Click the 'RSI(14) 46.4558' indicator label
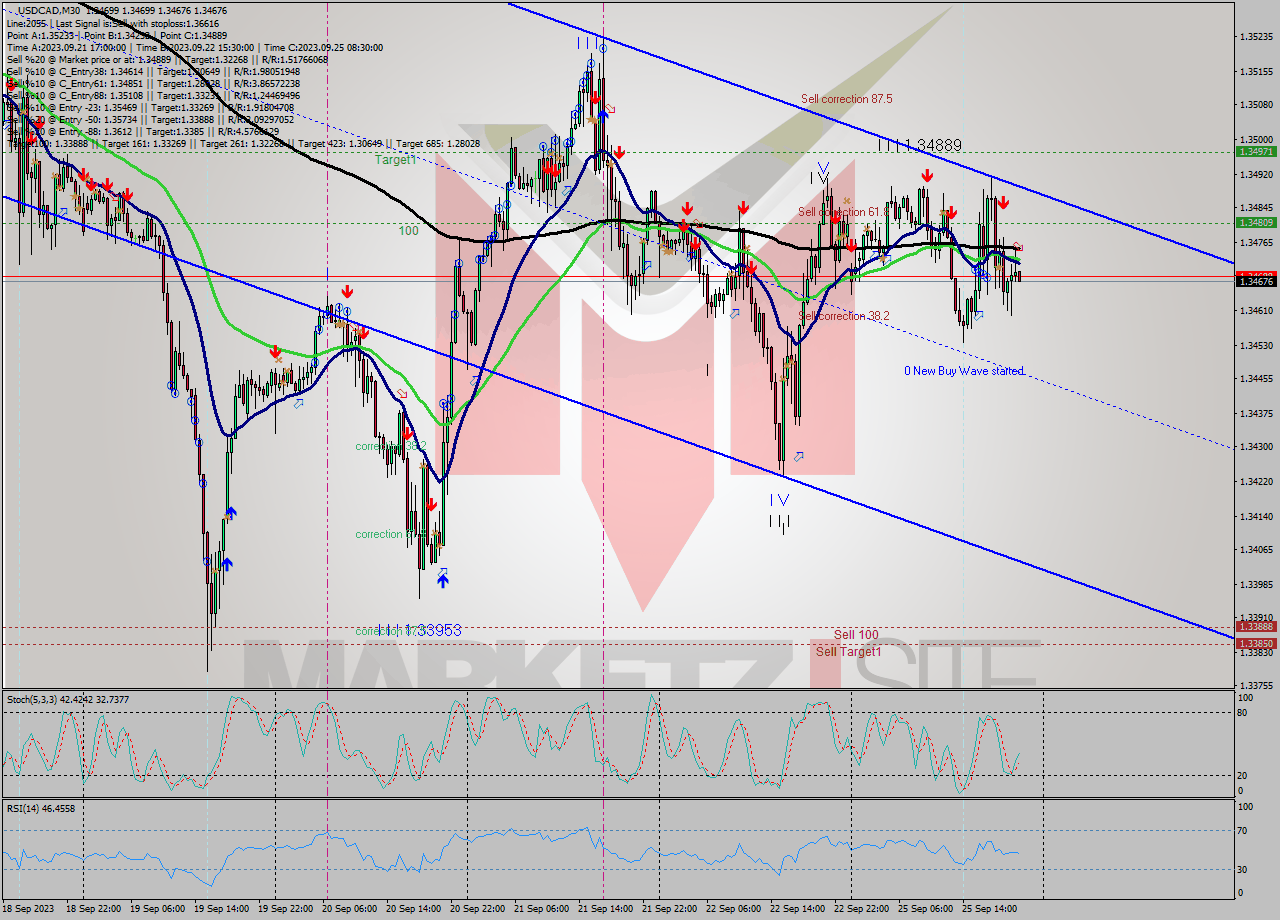The width and height of the screenshot is (1280, 920). tap(41, 808)
